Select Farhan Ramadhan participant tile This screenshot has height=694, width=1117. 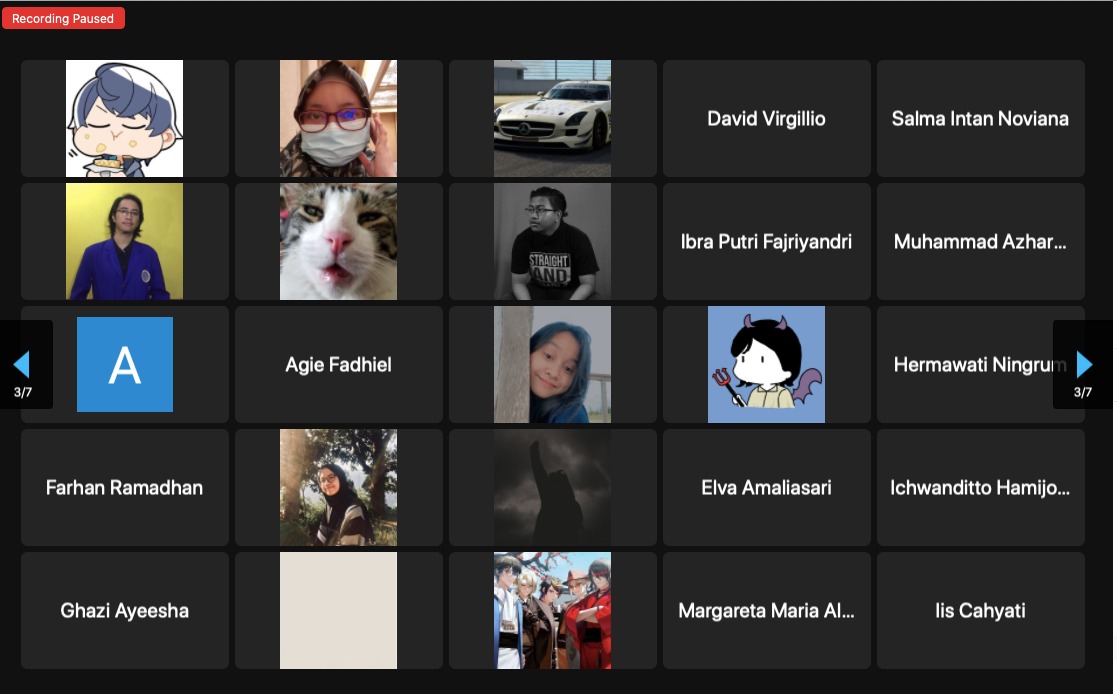coord(125,487)
